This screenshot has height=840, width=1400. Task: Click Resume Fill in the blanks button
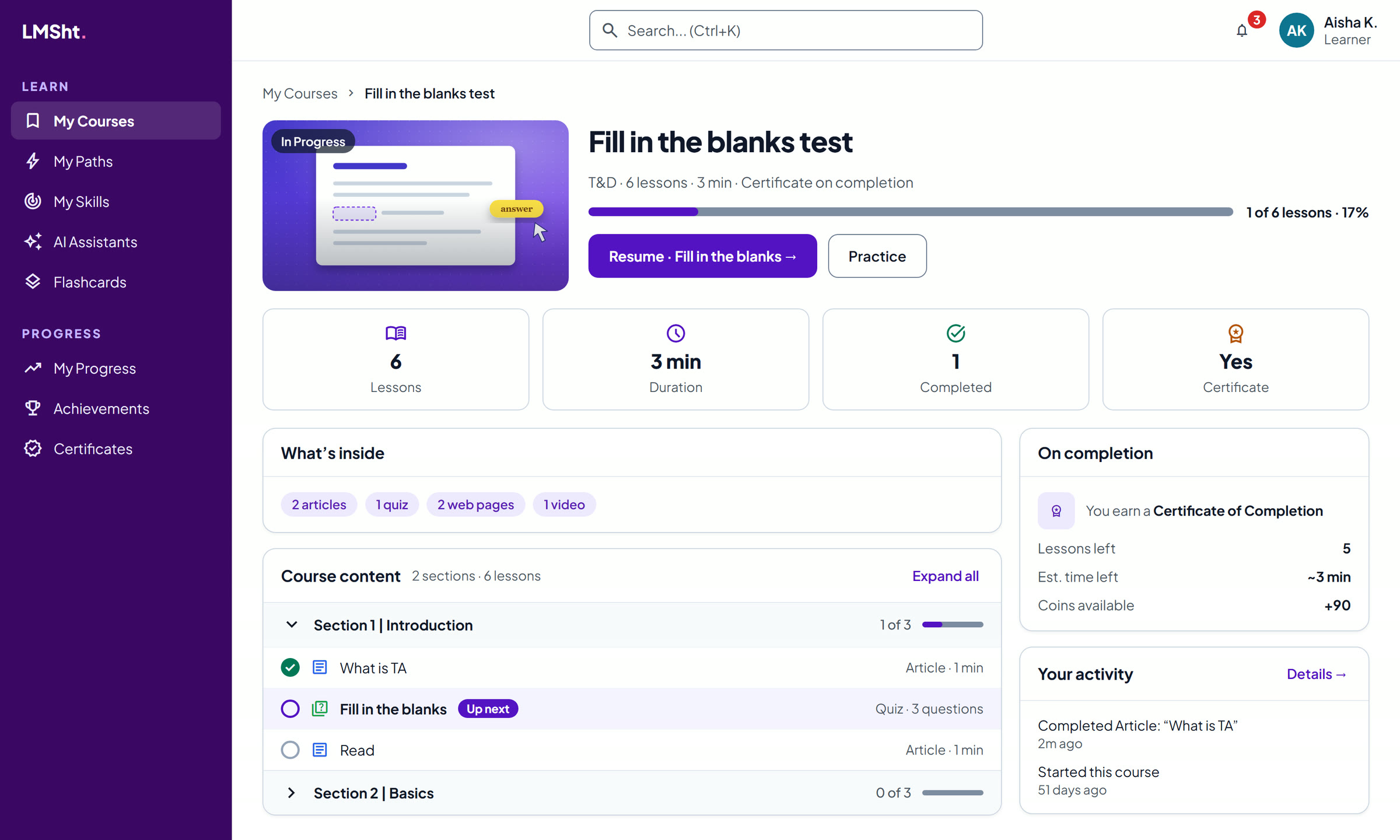click(702, 256)
